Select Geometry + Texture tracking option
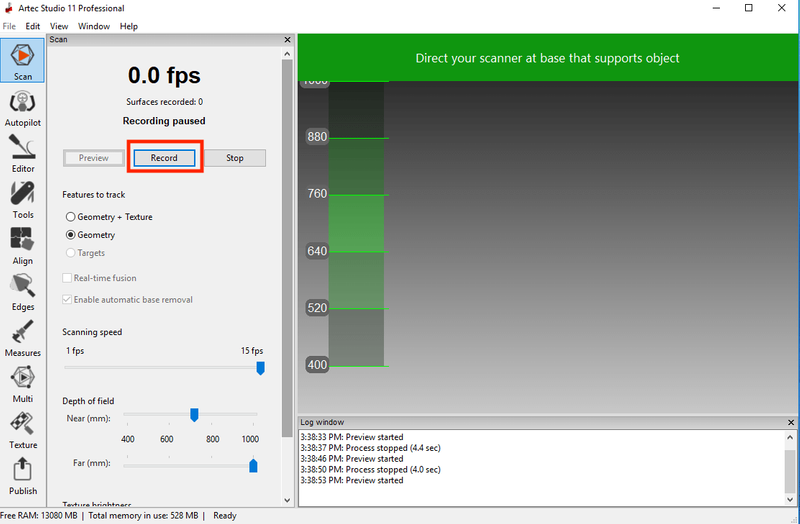Image resolution: width=800 pixels, height=524 pixels. (x=70, y=217)
